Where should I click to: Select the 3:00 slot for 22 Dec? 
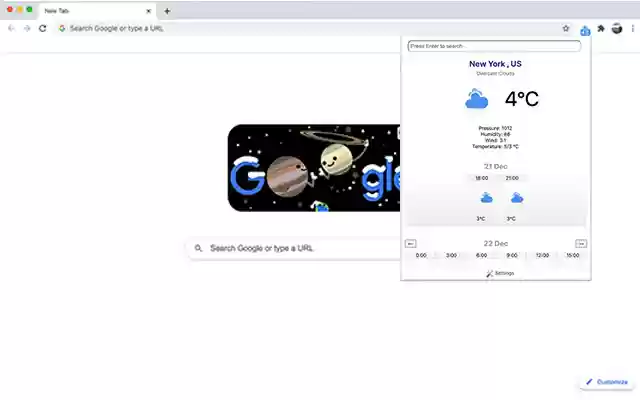[451, 256]
